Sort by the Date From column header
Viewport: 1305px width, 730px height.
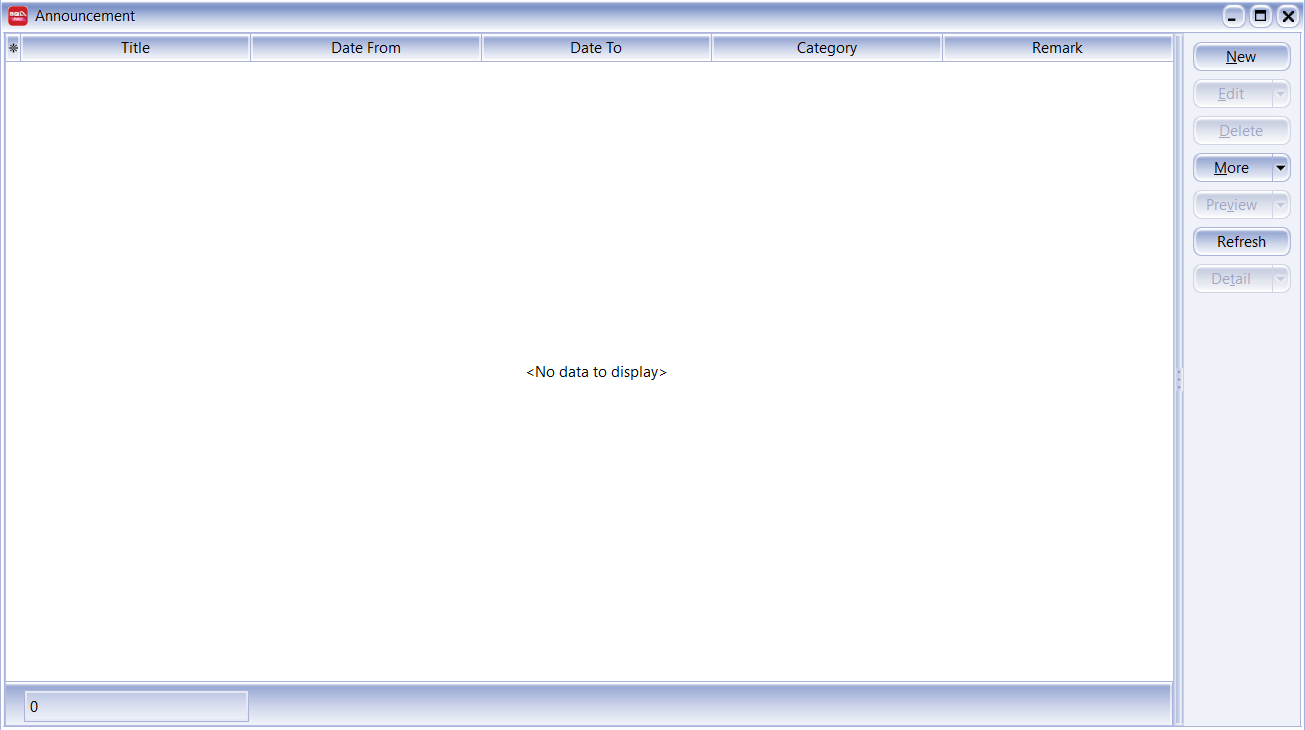tap(366, 48)
